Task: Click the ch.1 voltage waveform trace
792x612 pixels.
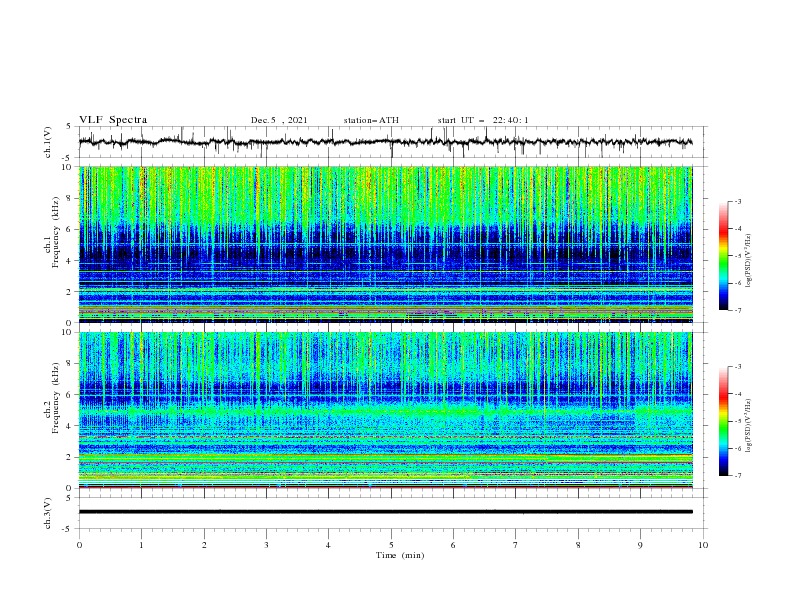Action: click(385, 142)
